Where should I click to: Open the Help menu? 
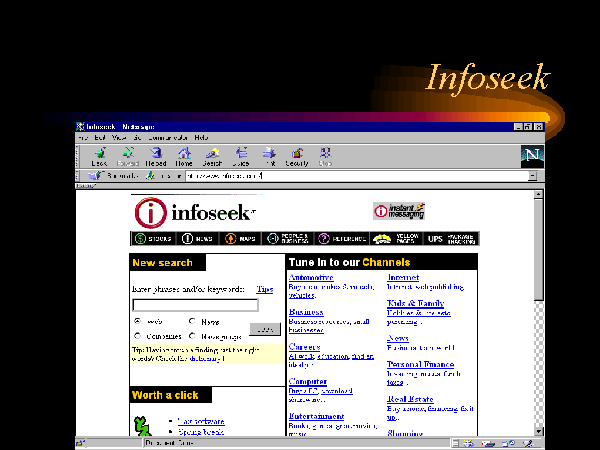201,137
